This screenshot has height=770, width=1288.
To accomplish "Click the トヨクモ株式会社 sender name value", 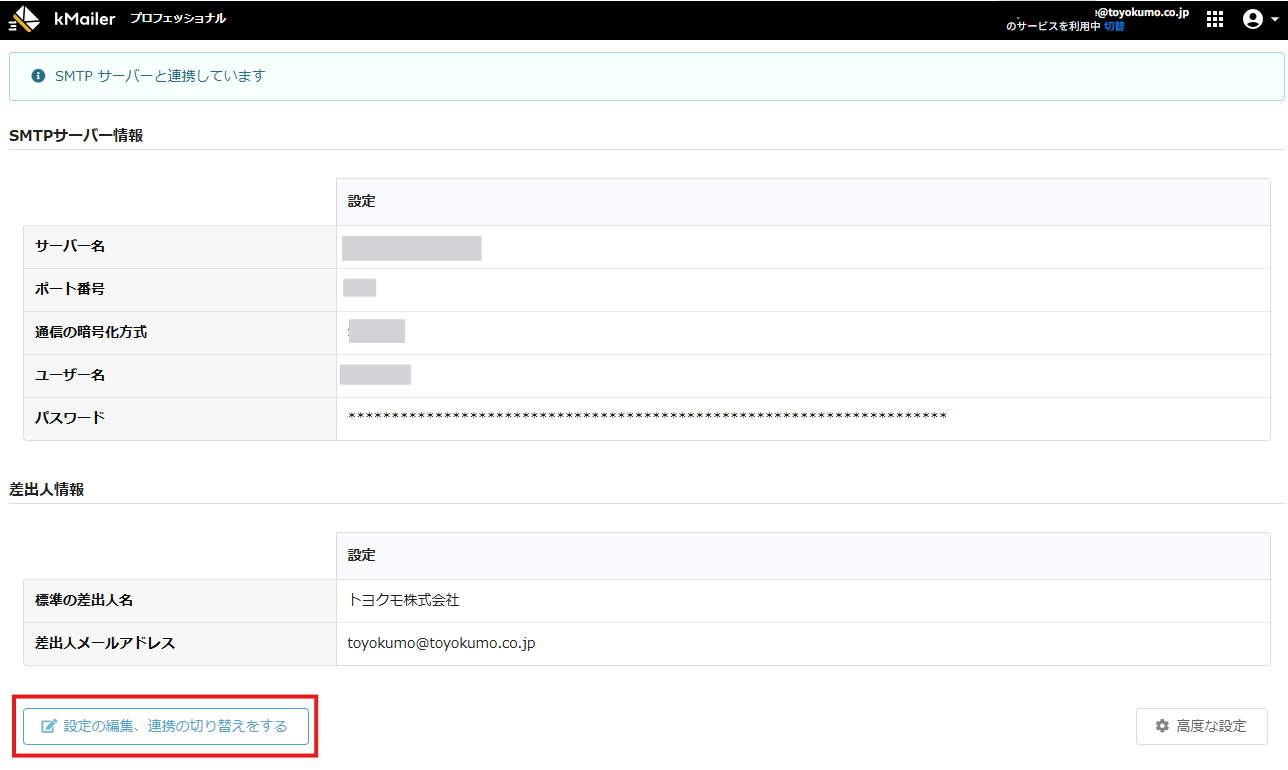I will click(403, 600).
